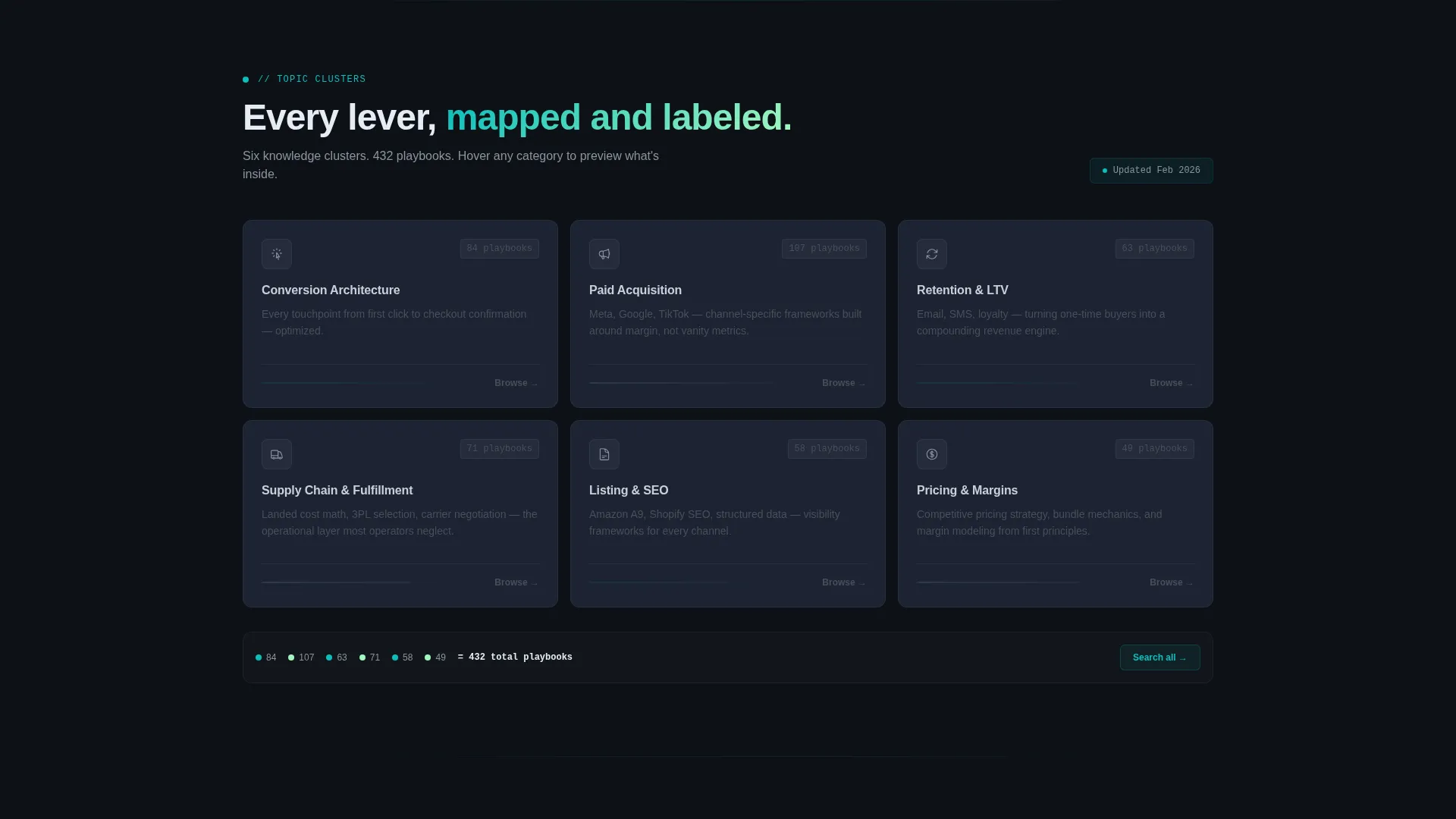Browse the Pricing & Margins cluster

click(1172, 582)
